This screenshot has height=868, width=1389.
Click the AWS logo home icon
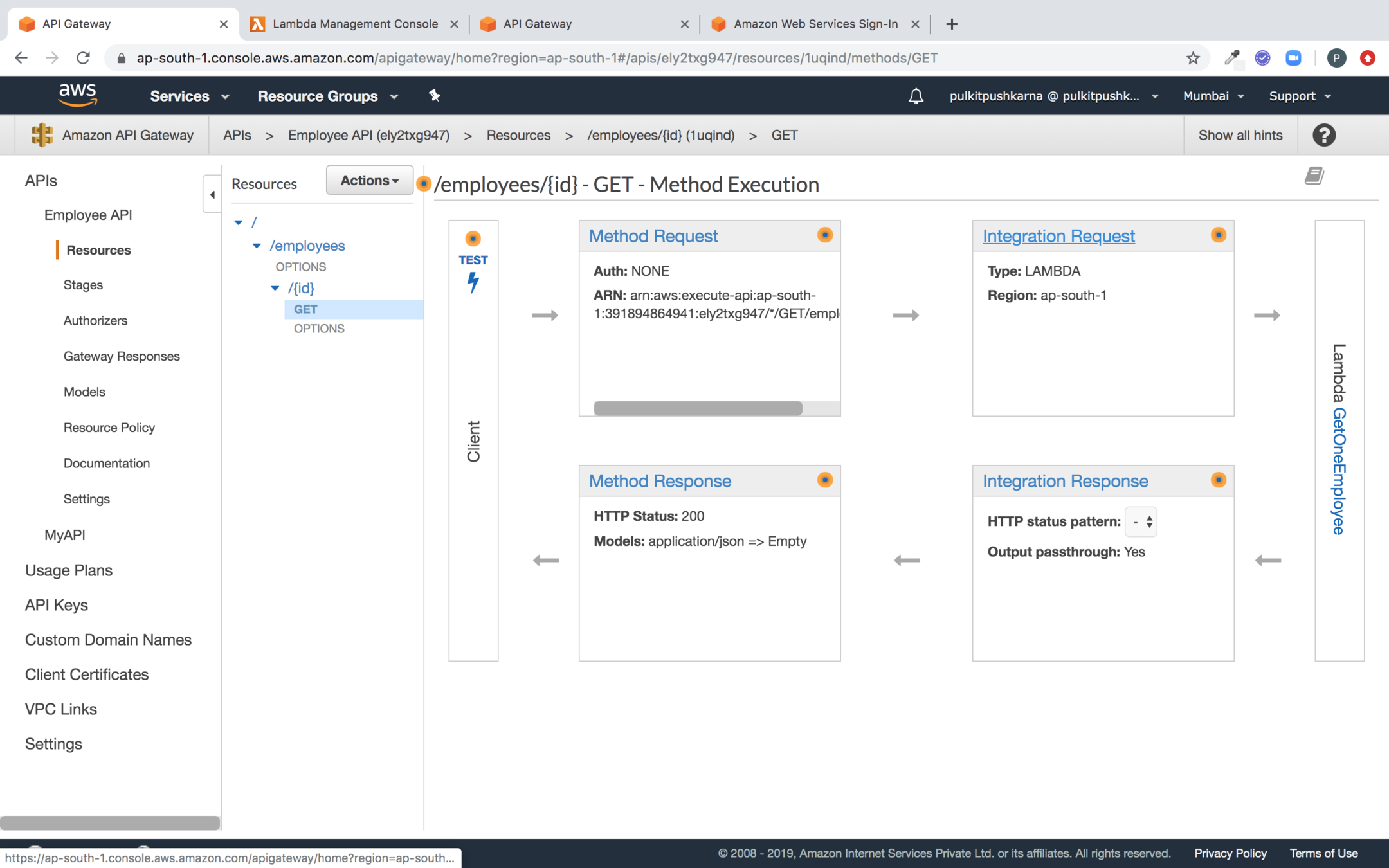[77, 95]
